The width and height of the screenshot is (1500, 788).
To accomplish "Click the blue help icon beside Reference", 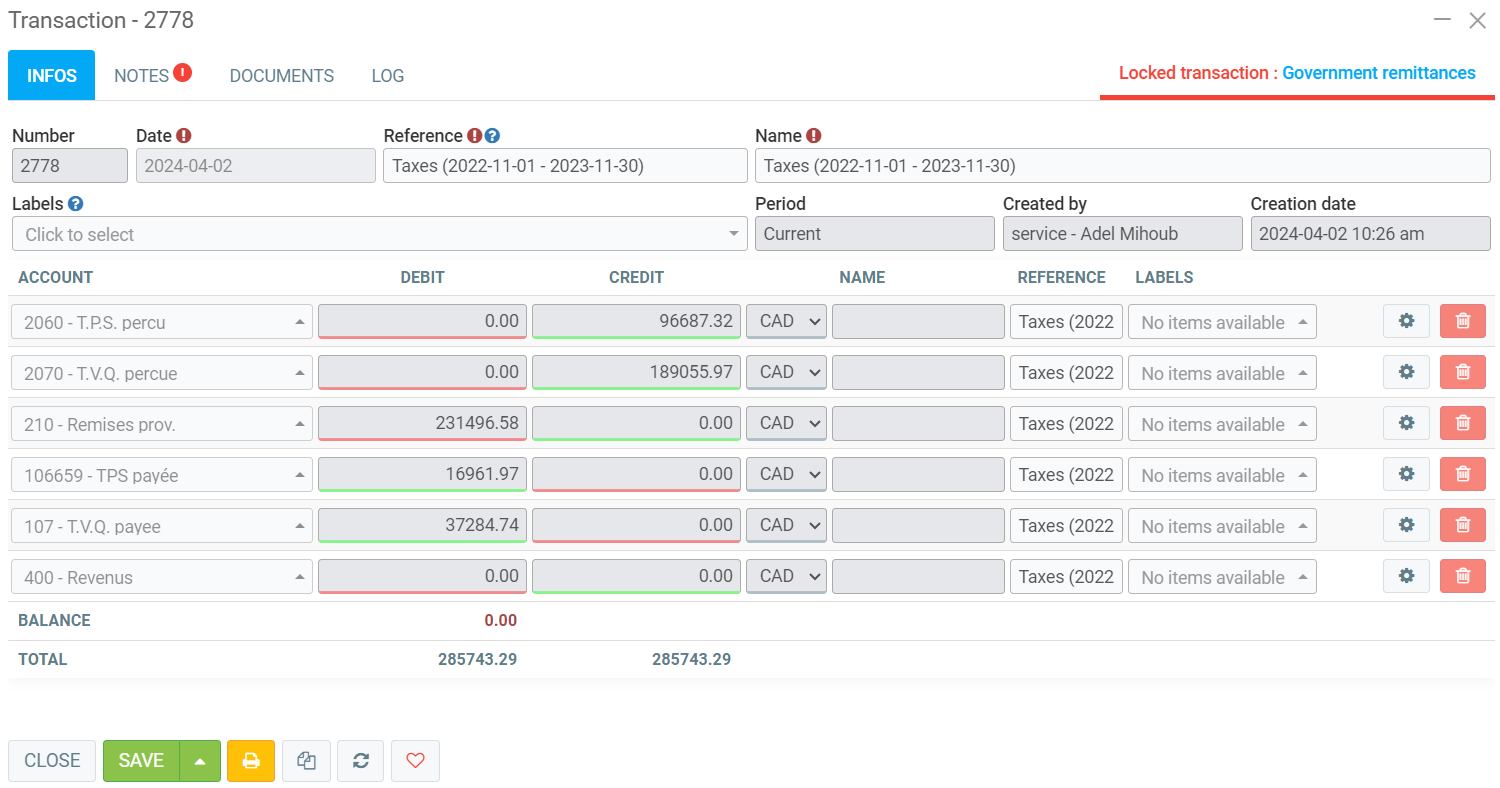I will [x=492, y=136].
